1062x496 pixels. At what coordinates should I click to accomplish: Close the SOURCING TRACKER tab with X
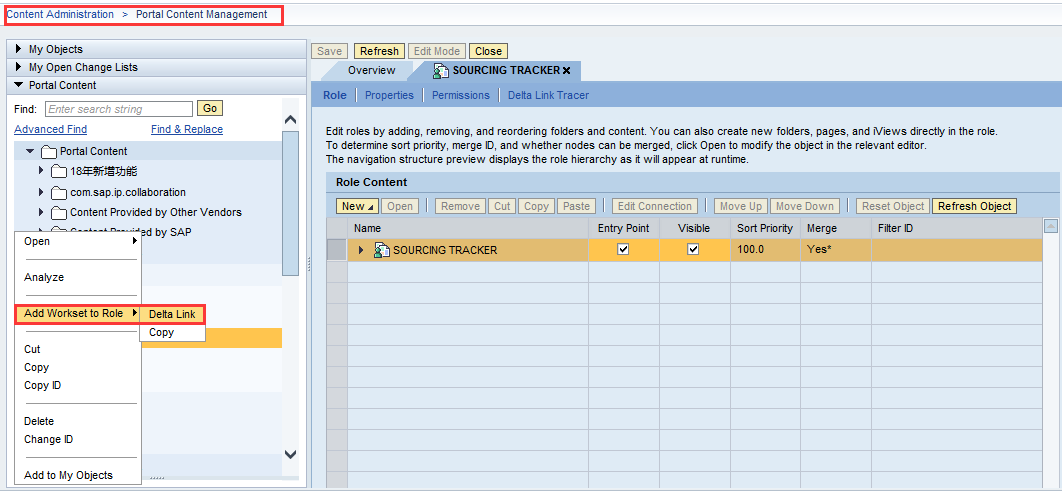tap(566, 70)
